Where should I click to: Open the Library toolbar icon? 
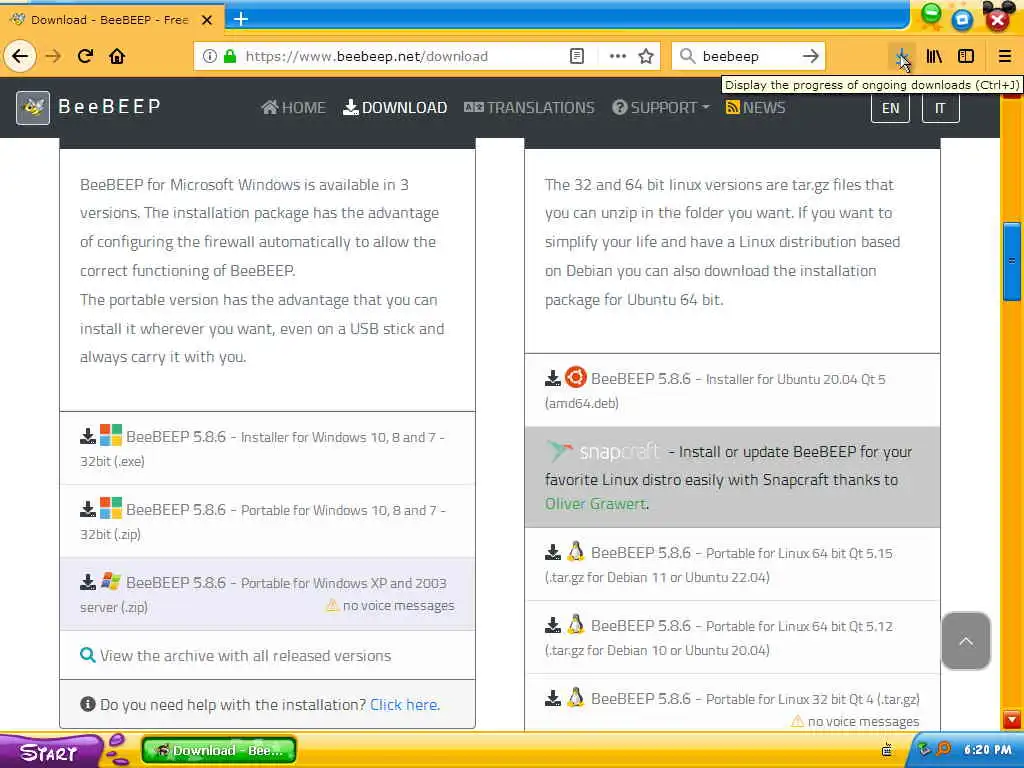coord(934,57)
